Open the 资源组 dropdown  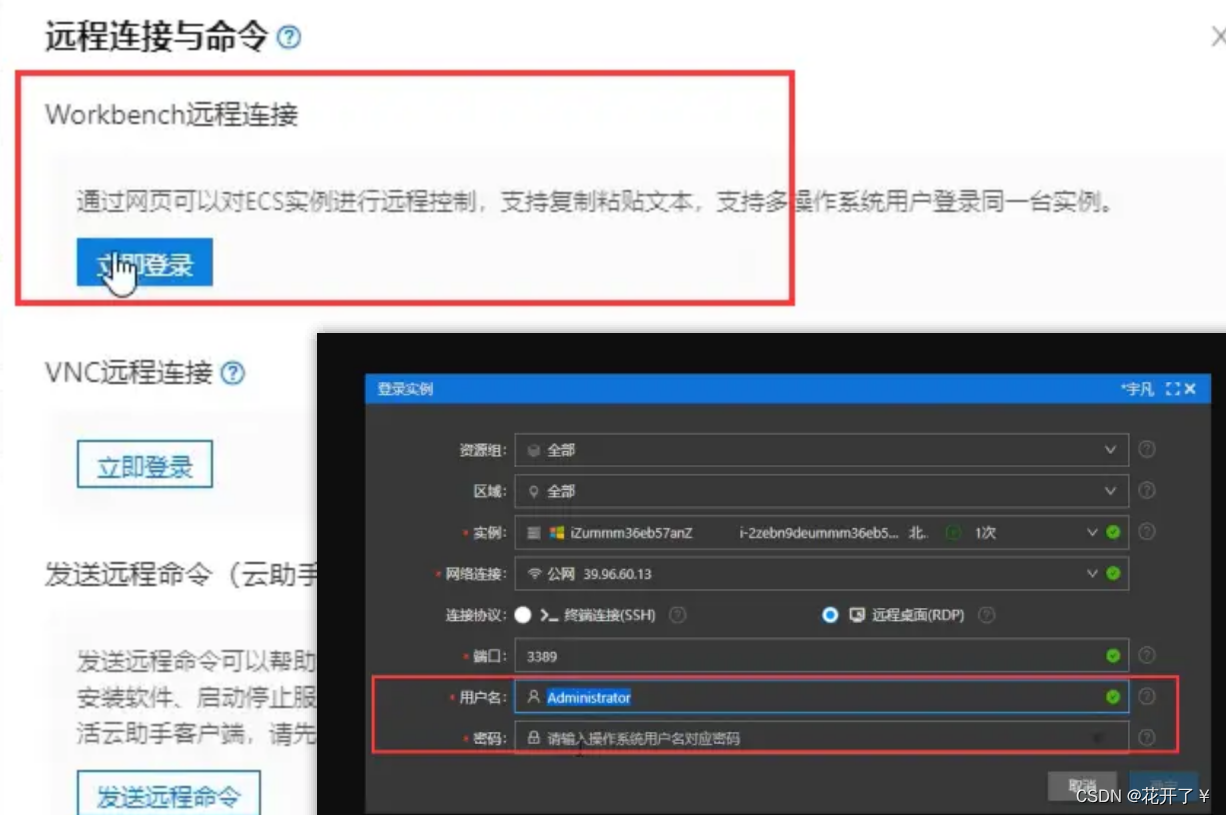pos(1110,450)
